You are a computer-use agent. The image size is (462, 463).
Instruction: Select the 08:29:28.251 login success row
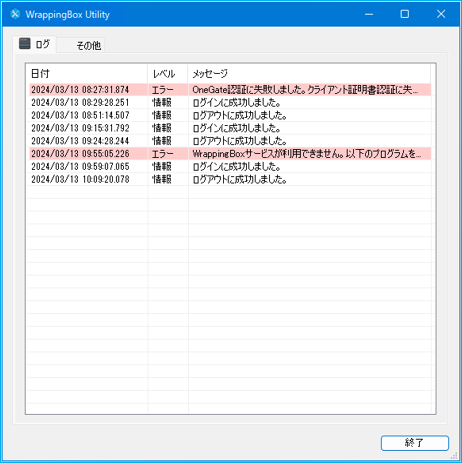point(230,102)
